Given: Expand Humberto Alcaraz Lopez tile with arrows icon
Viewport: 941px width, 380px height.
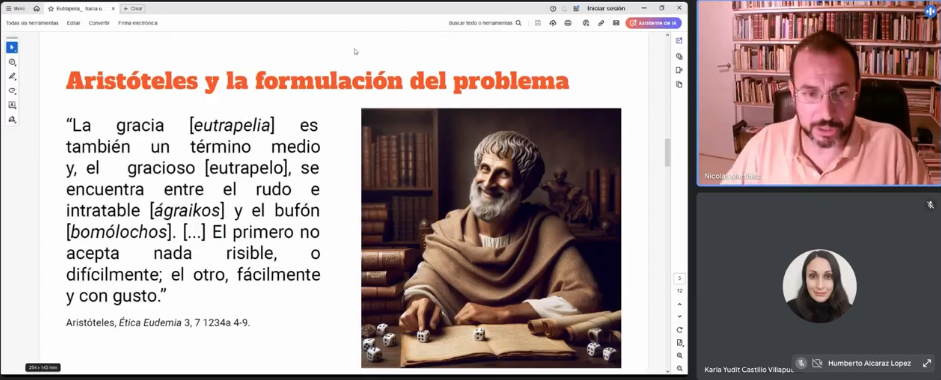Looking at the screenshot, I should click(927, 363).
